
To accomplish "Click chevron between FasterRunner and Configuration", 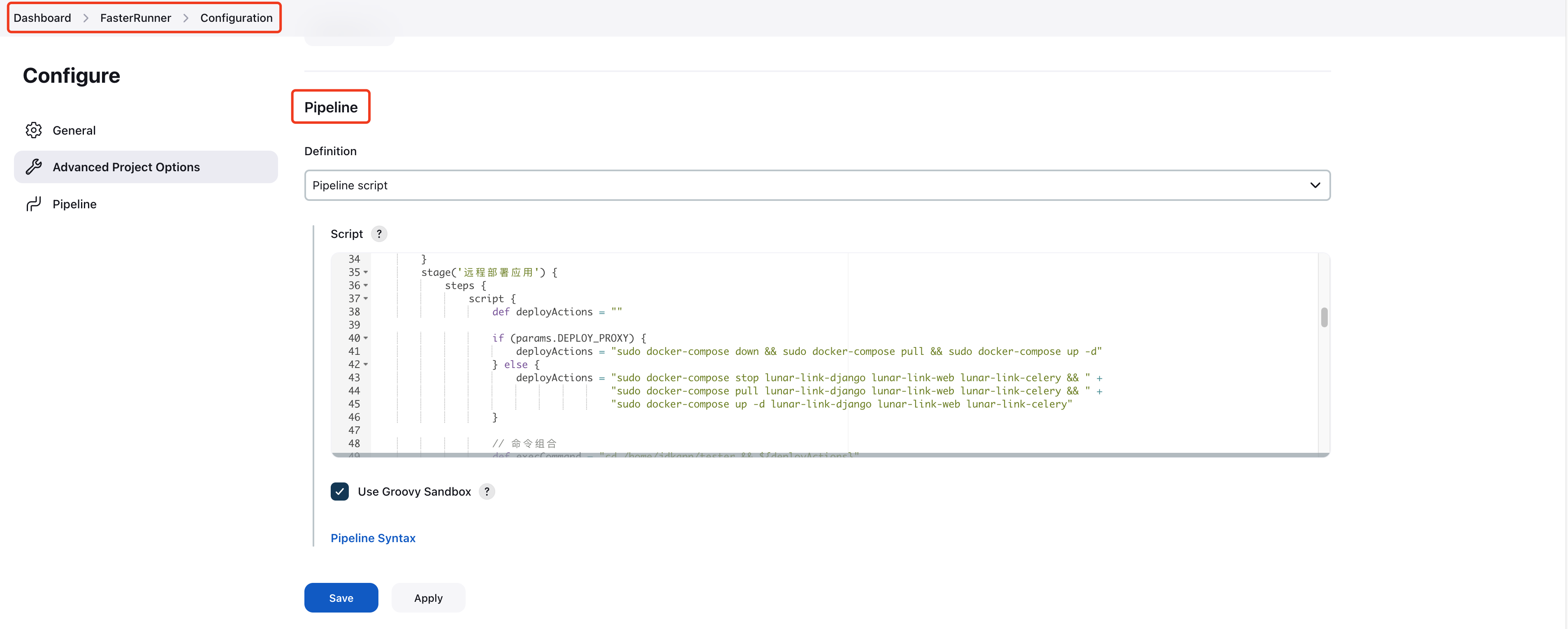I will (186, 18).
